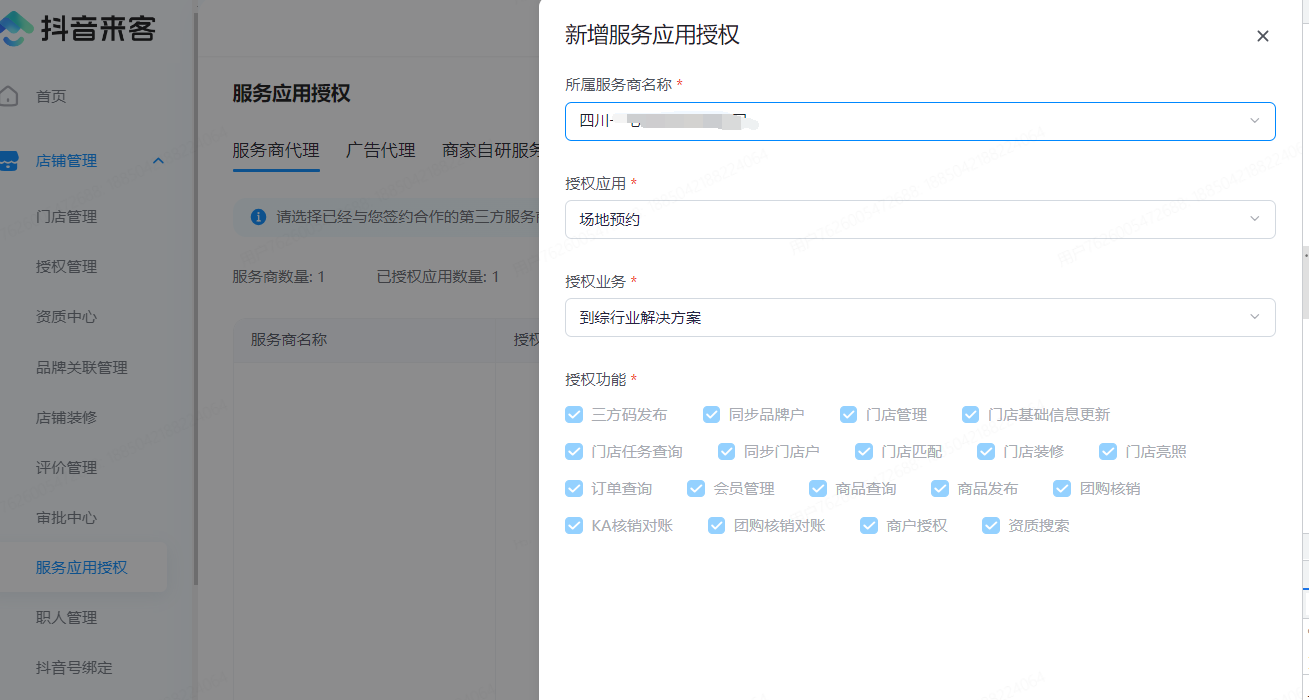Click the 抖音来客 logo icon
Image resolution: width=1309 pixels, height=700 pixels.
(x=15, y=28)
